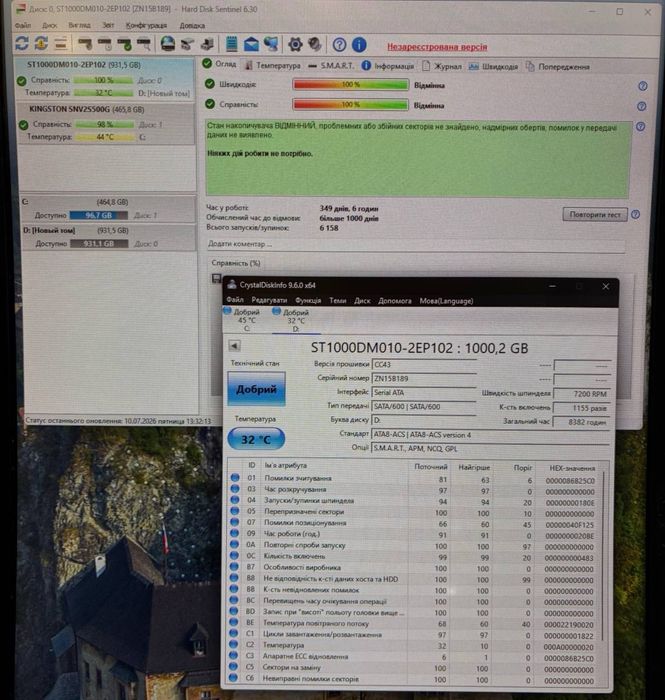The width and height of the screenshot is (665, 700).
Task: Click the refresh-with-warning icon in the toolbar
Action: [x=42, y=43]
